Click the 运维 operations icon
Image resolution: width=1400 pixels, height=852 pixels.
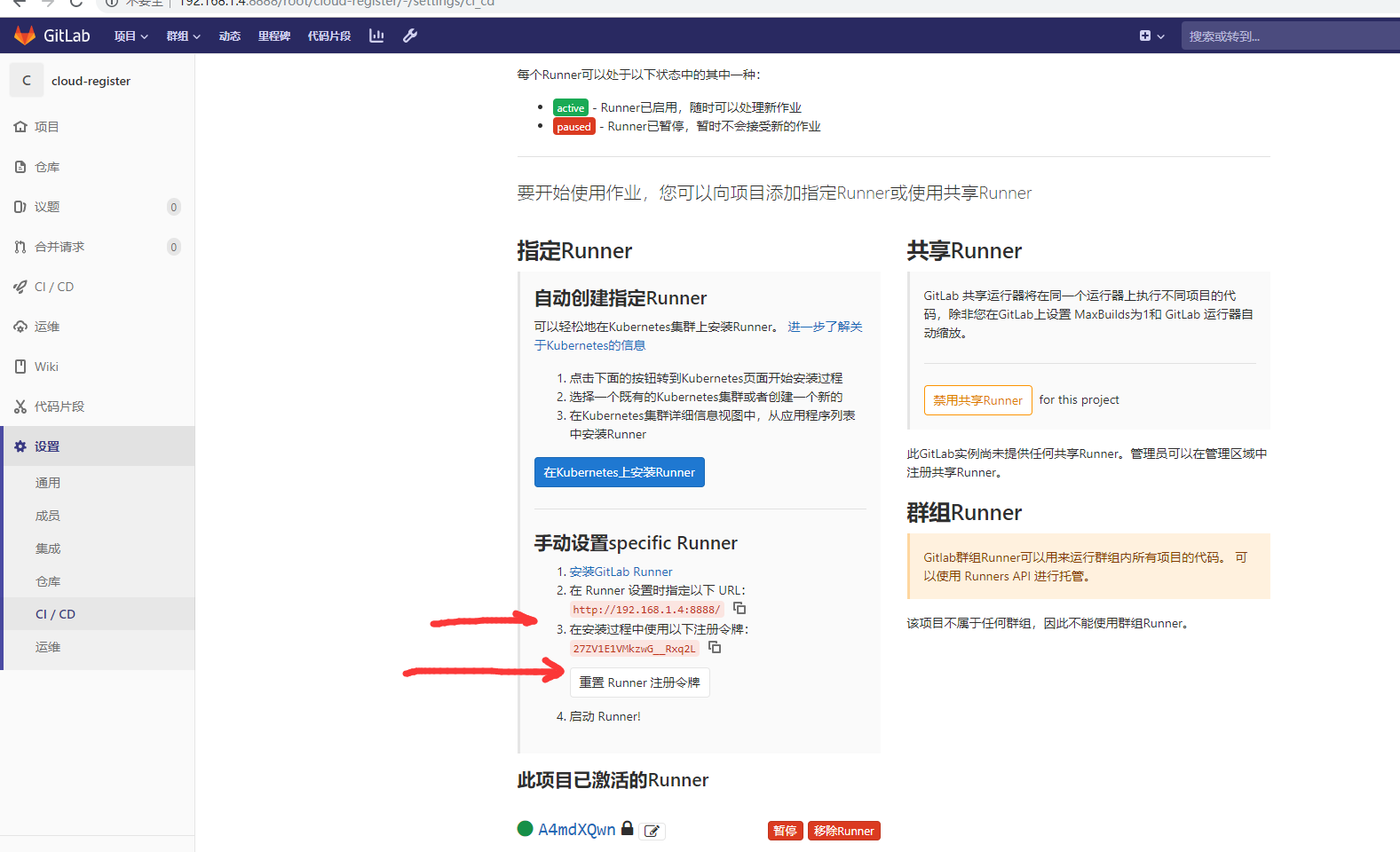20,327
